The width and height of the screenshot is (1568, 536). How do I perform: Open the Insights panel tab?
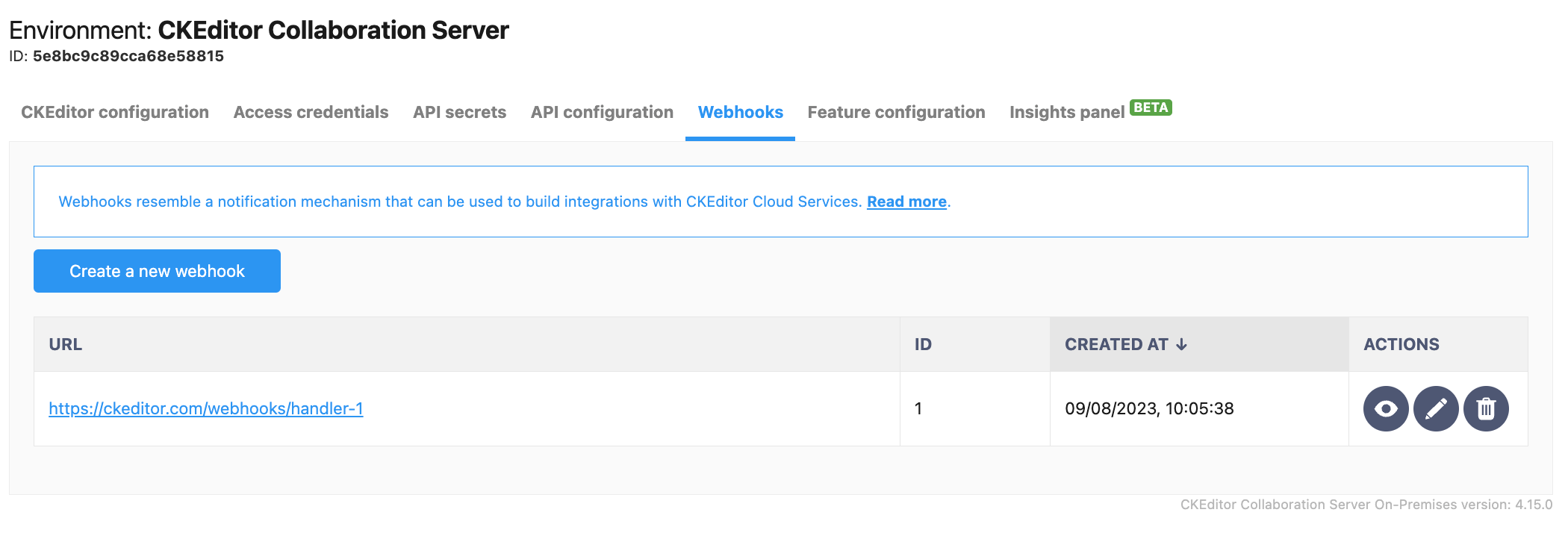pos(1067,112)
